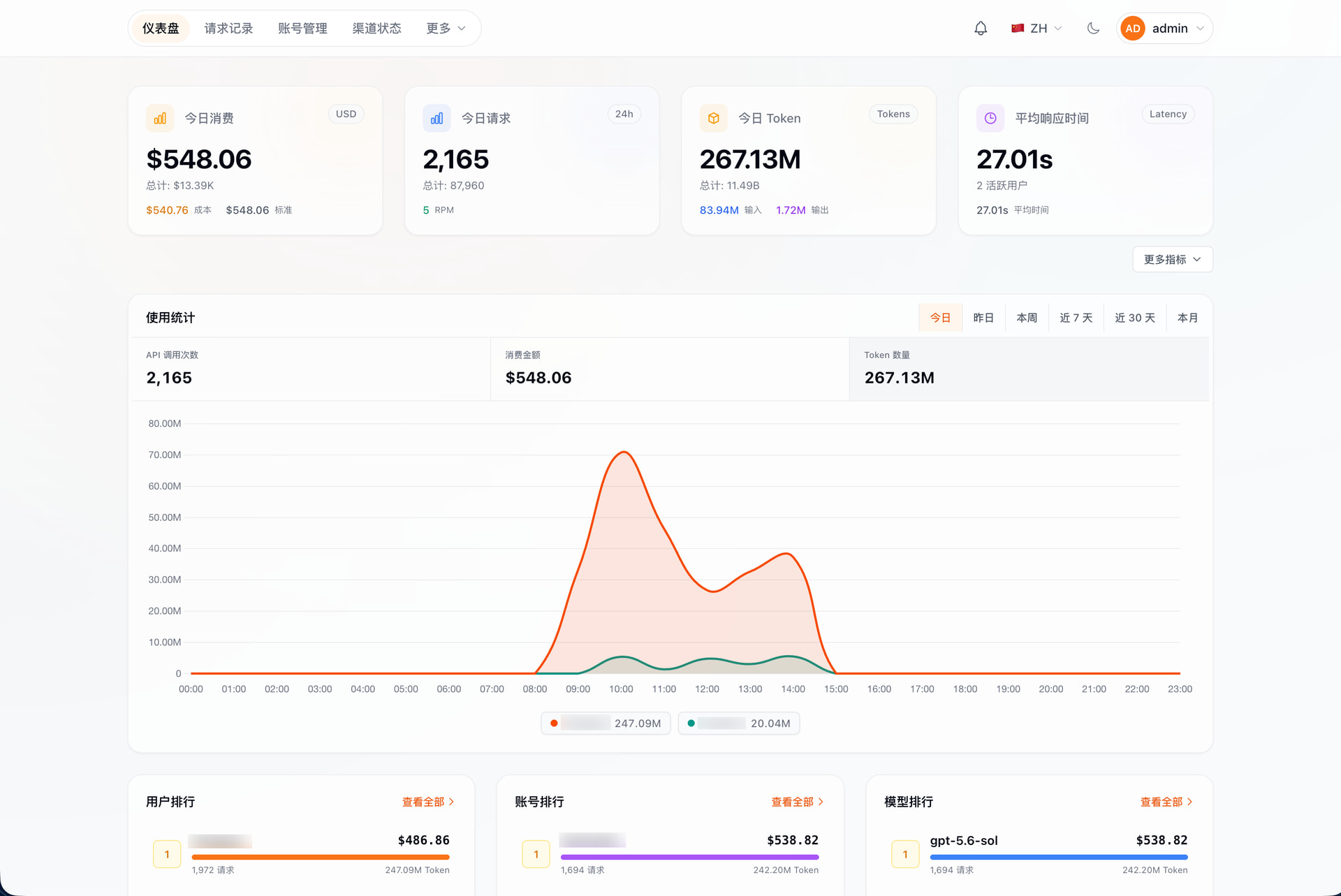Select the 昨日 time range
1341x896 pixels.
983,318
